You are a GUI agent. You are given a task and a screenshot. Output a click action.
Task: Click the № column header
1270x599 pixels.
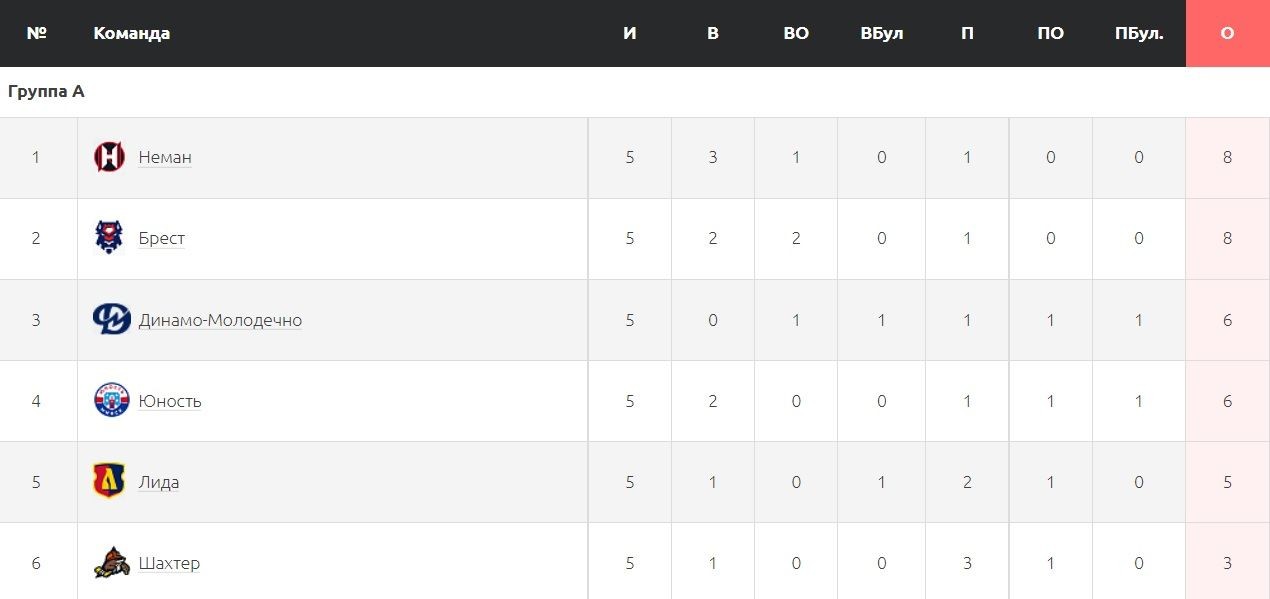pyautogui.click(x=37, y=33)
